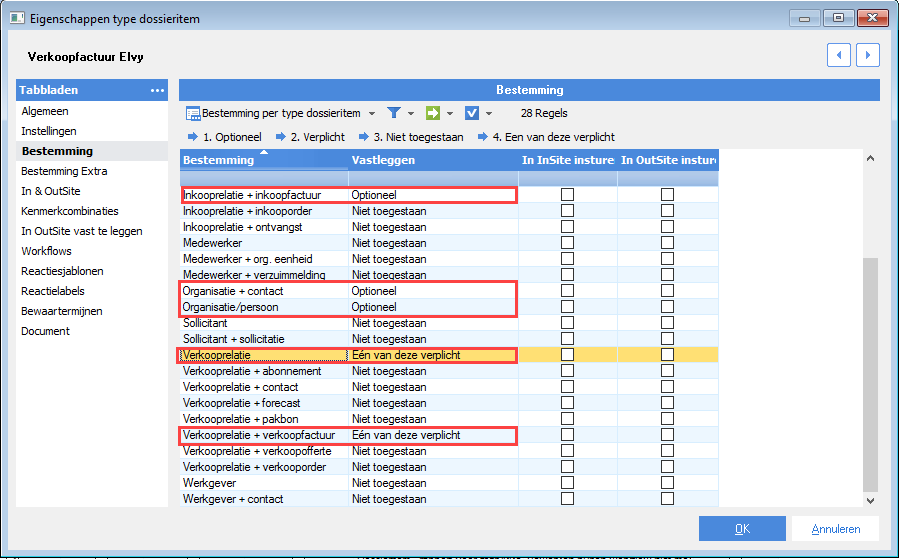Select the Medewerker + verzuimmelding row
The image size is (901, 559).
click(449, 275)
